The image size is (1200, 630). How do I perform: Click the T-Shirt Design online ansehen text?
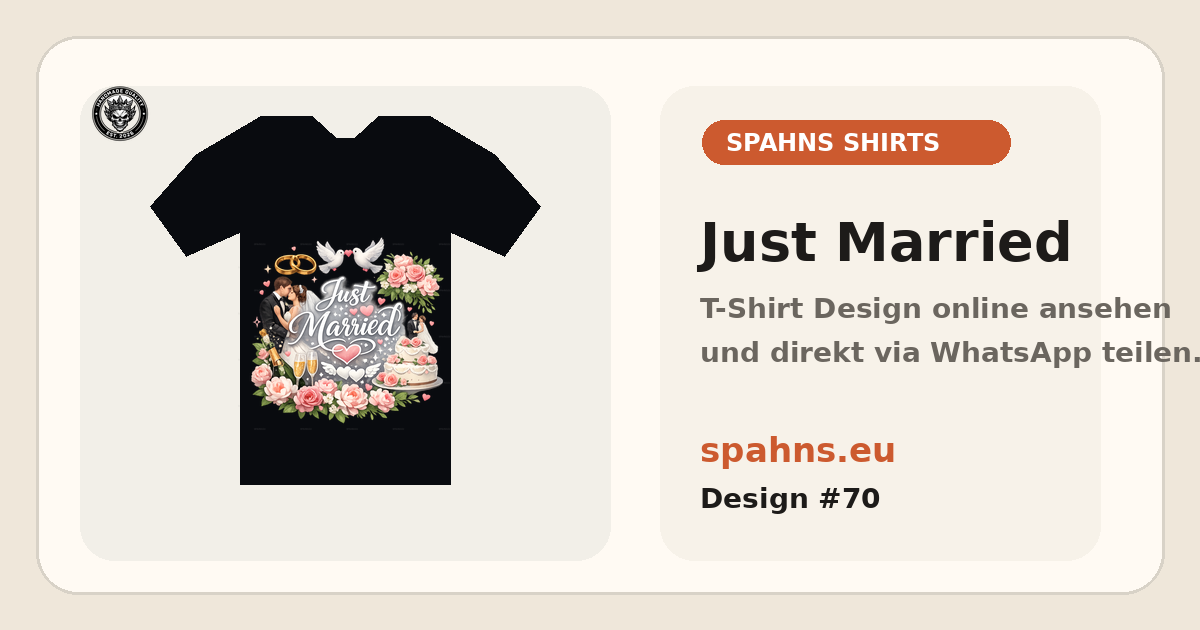(x=935, y=308)
